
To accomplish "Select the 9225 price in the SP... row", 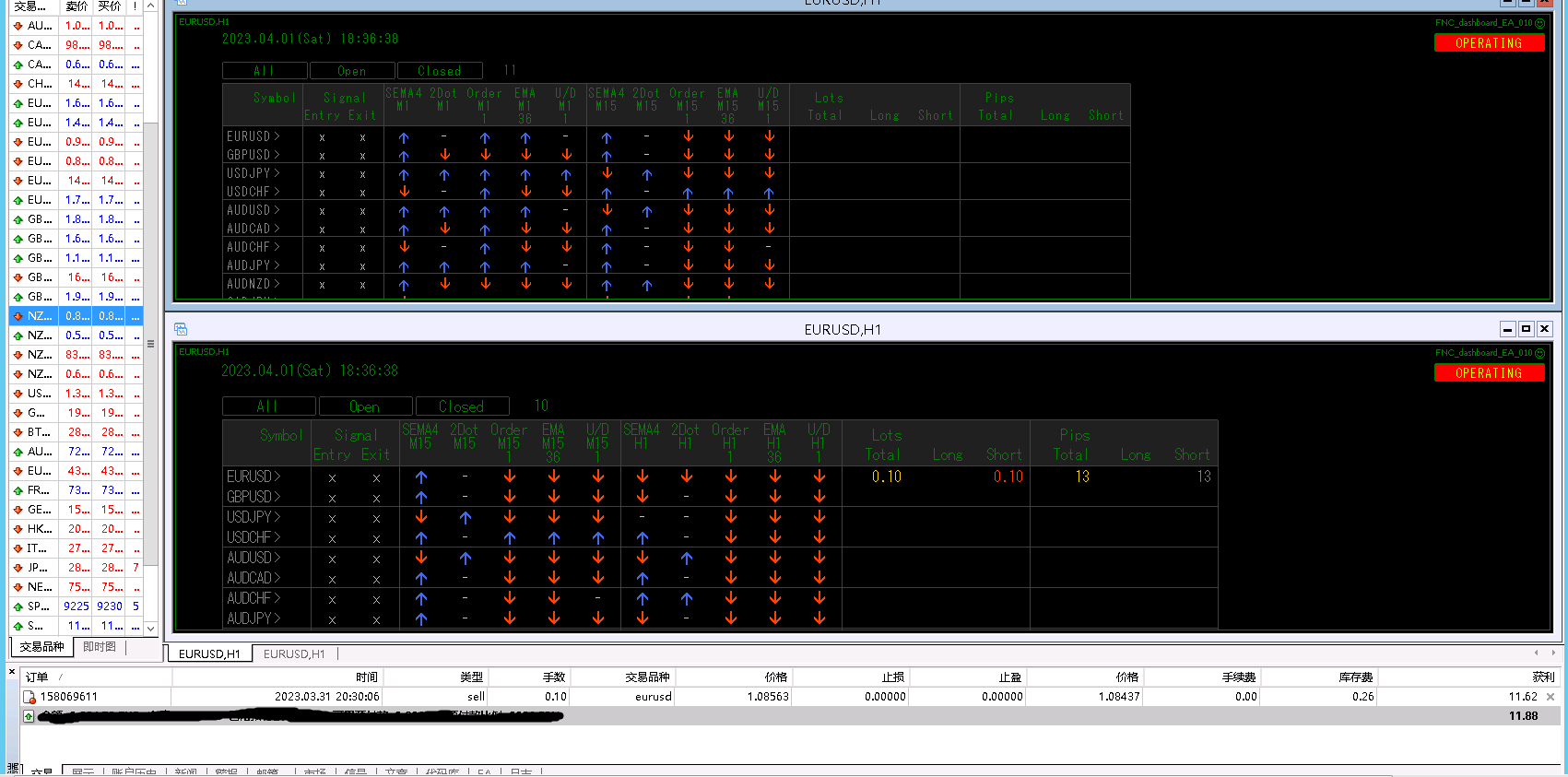I will pyautogui.click(x=77, y=606).
